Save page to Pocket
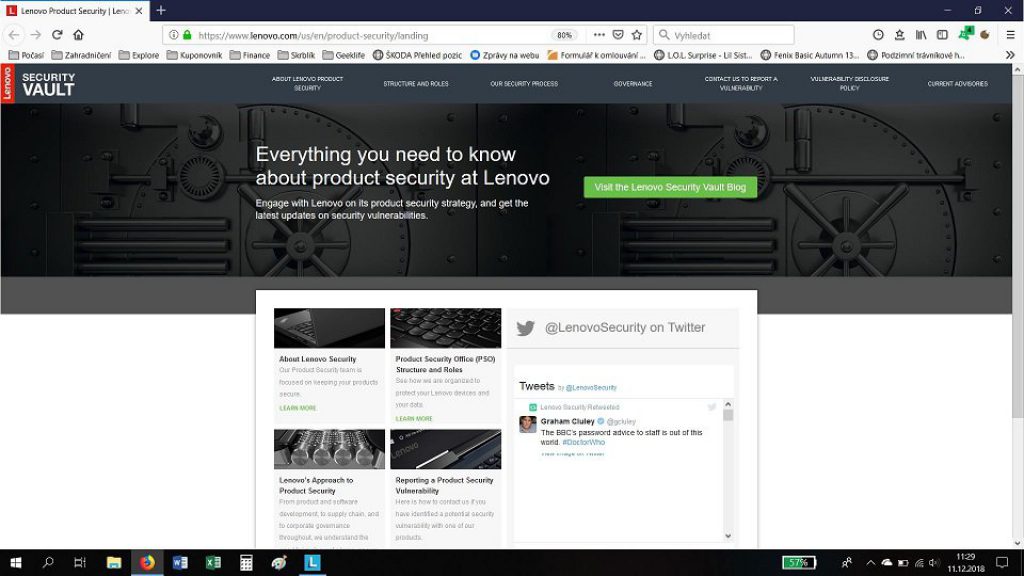1024x576 pixels. pos(618,35)
